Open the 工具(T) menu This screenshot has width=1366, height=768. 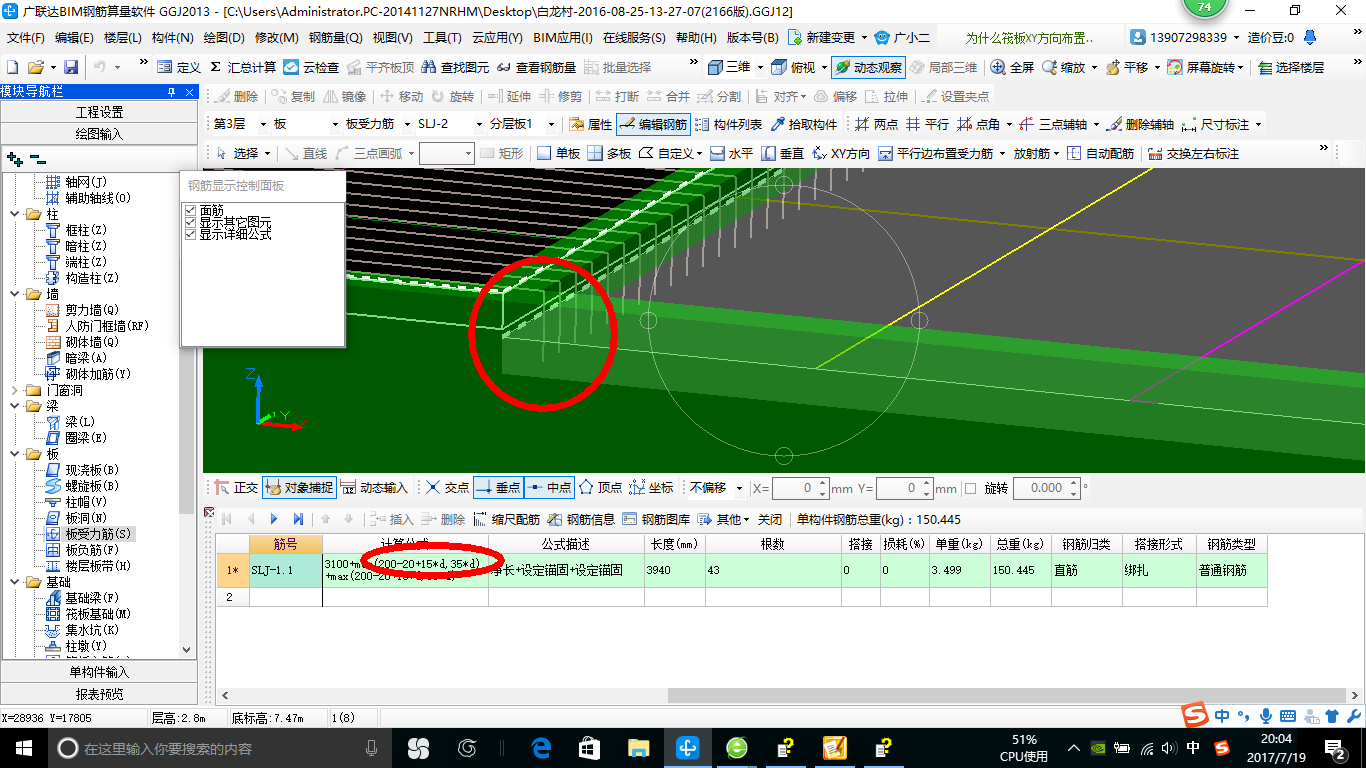[x=442, y=38]
